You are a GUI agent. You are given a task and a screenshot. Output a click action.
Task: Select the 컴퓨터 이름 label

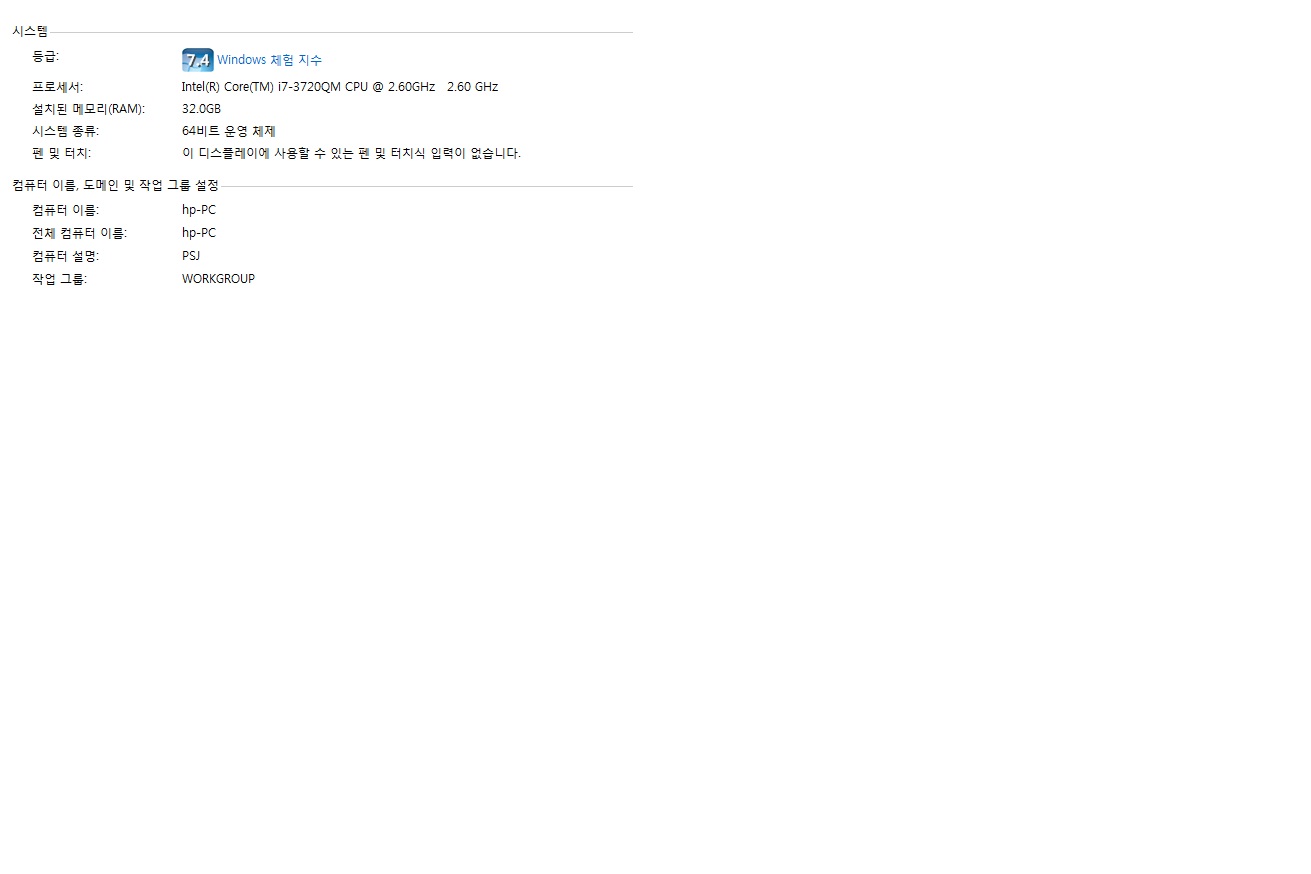coord(66,210)
